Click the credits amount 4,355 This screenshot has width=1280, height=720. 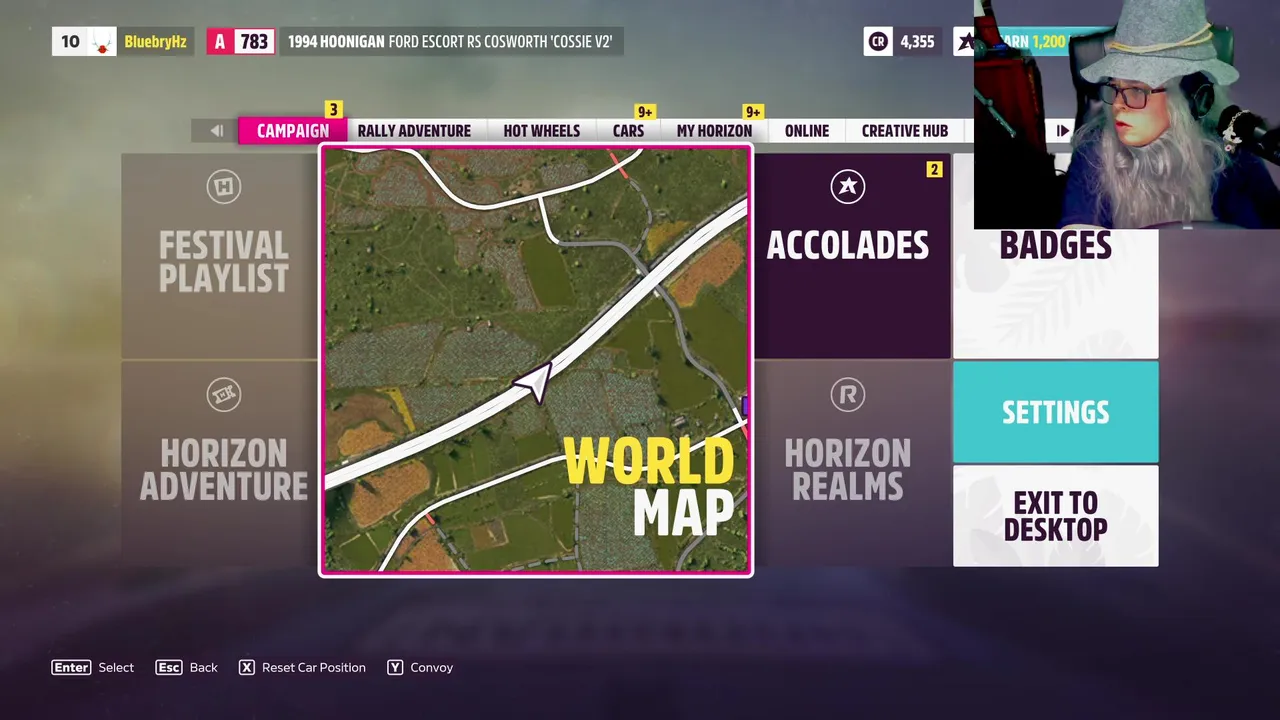(x=917, y=41)
